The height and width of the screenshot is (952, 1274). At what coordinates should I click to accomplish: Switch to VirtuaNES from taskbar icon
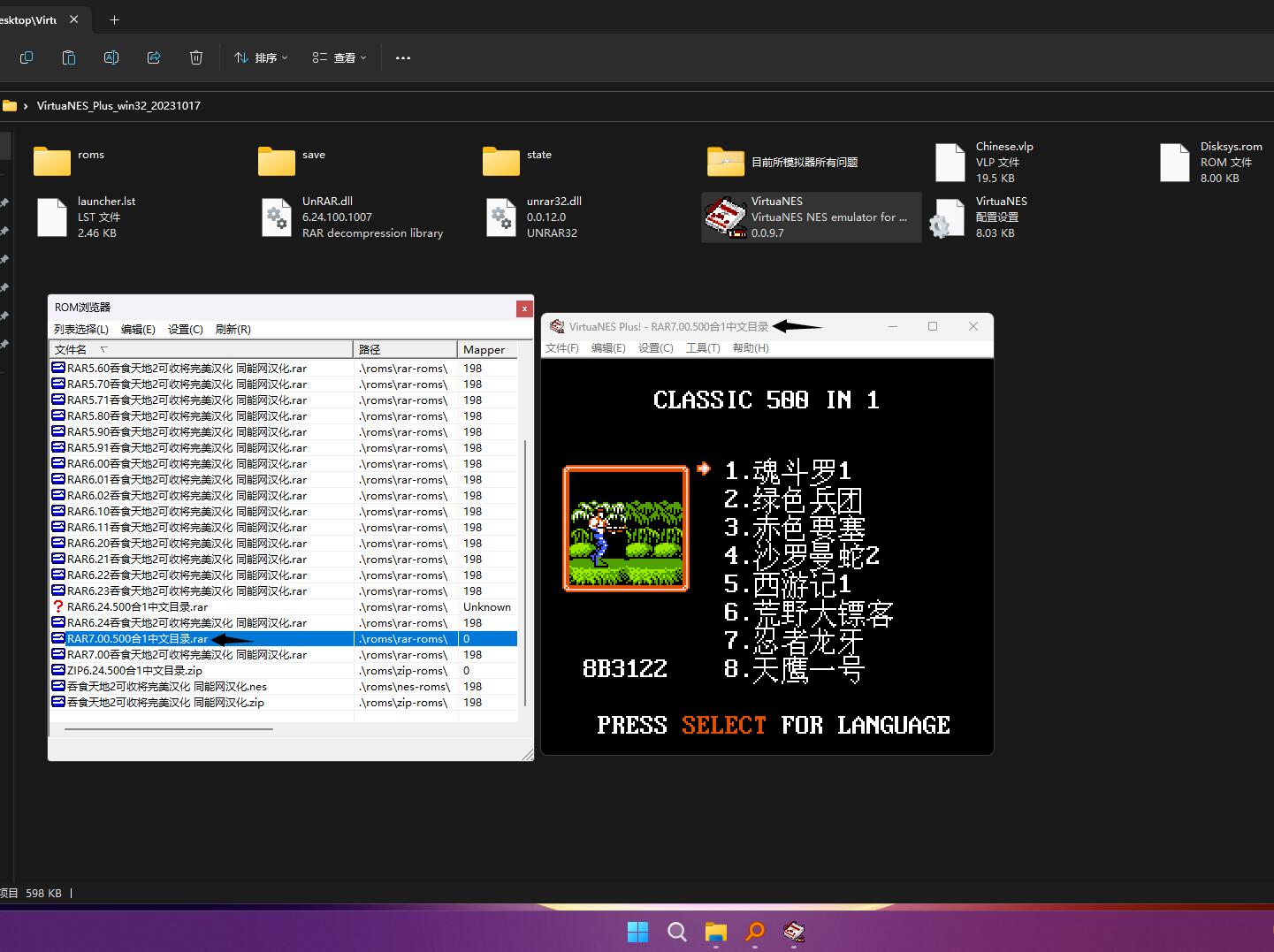click(x=794, y=932)
